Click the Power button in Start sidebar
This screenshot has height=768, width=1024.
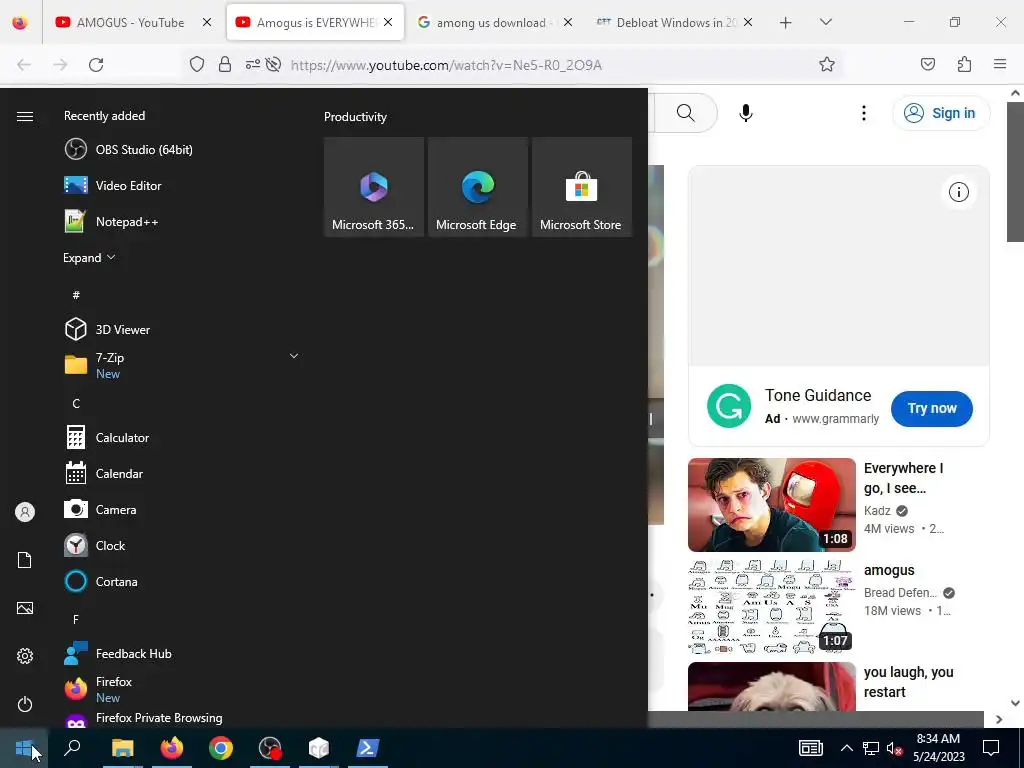25,704
